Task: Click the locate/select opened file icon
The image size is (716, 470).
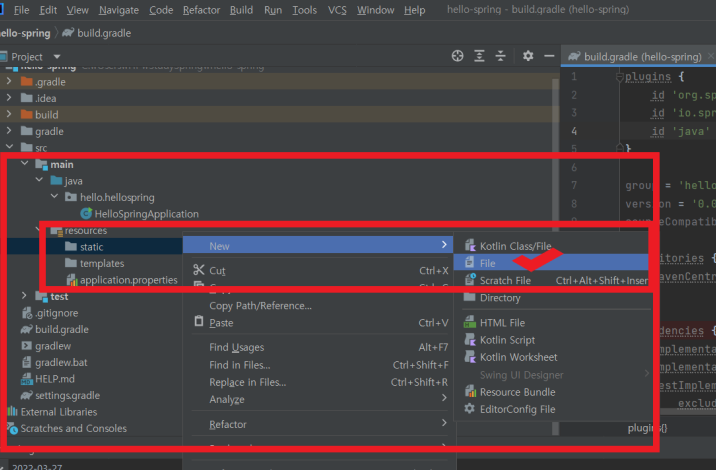Action: [x=457, y=56]
